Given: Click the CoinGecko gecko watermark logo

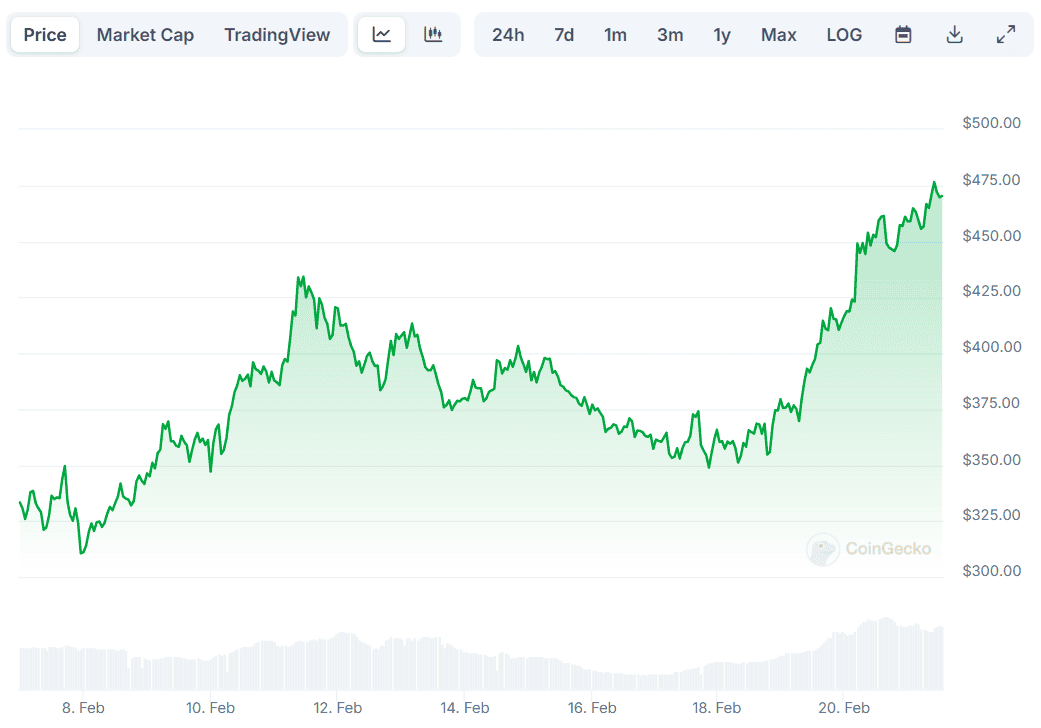Looking at the screenshot, I should click(x=823, y=549).
